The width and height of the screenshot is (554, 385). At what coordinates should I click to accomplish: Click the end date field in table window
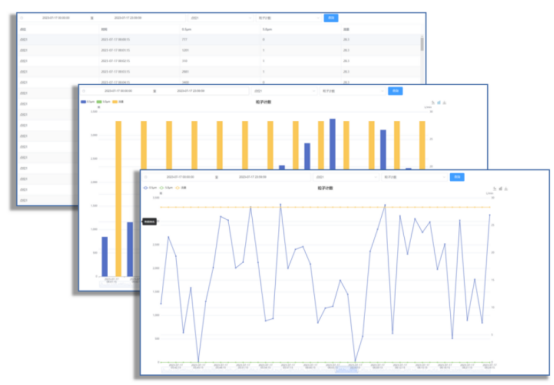pyautogui.click(x=128, y=18)
